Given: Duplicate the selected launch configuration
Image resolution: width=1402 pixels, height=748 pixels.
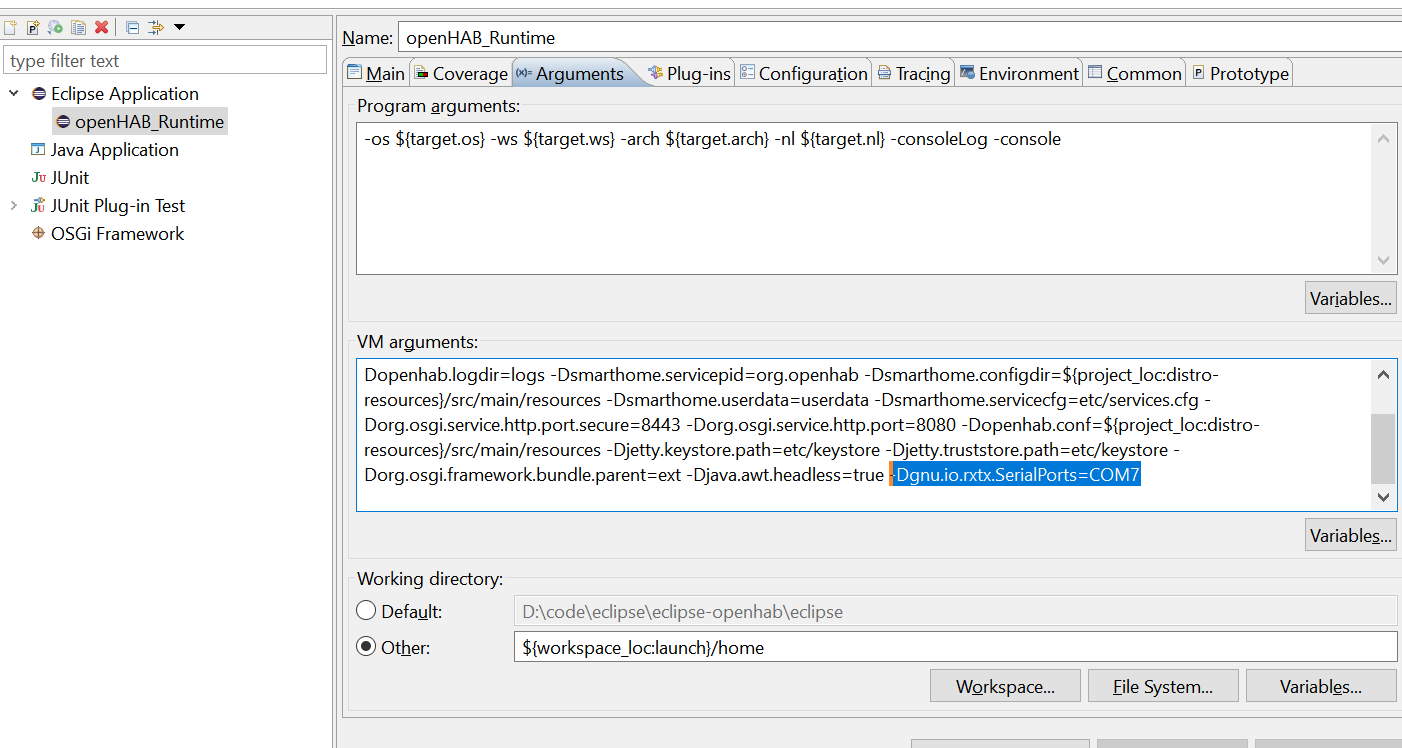Looking at the screenshot, I should [78, 28].
